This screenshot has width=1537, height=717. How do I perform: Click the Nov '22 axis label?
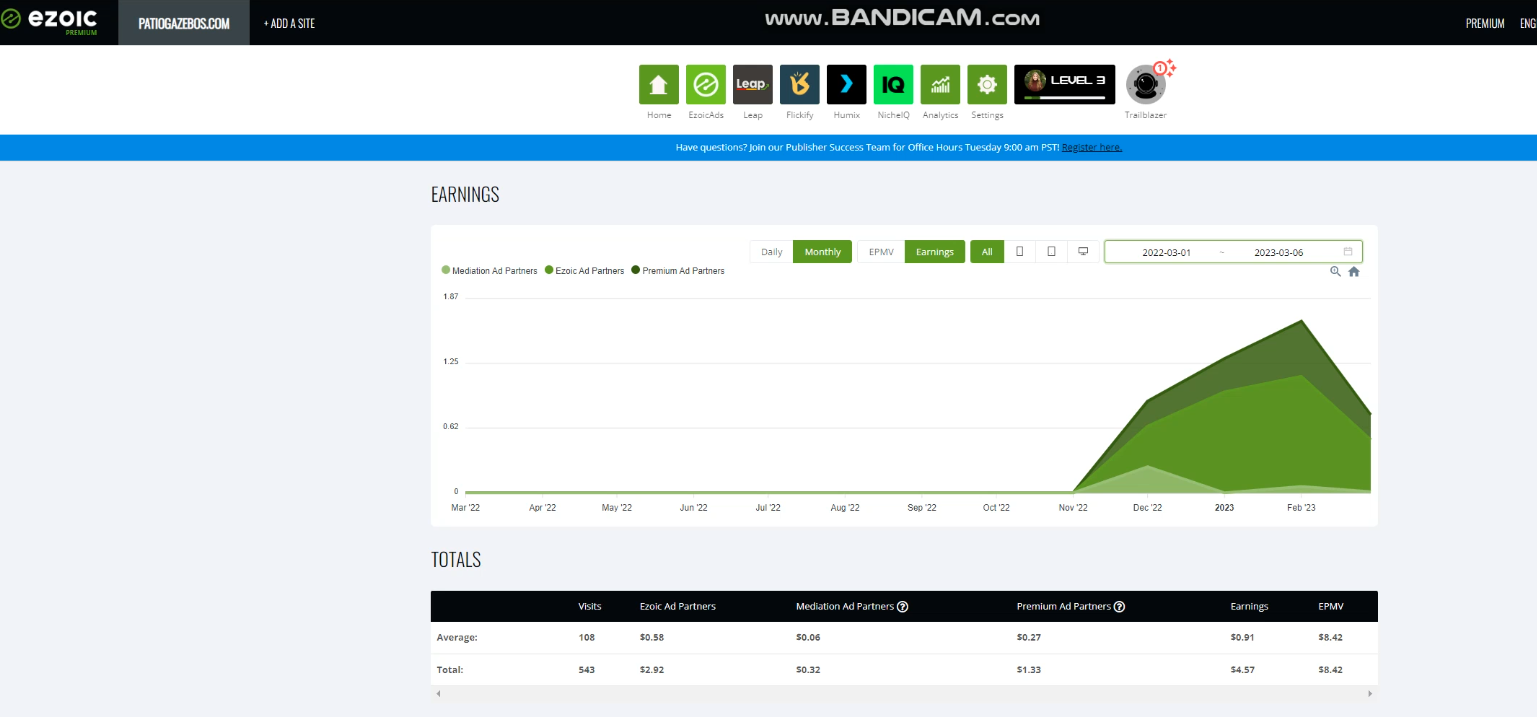1073,508
